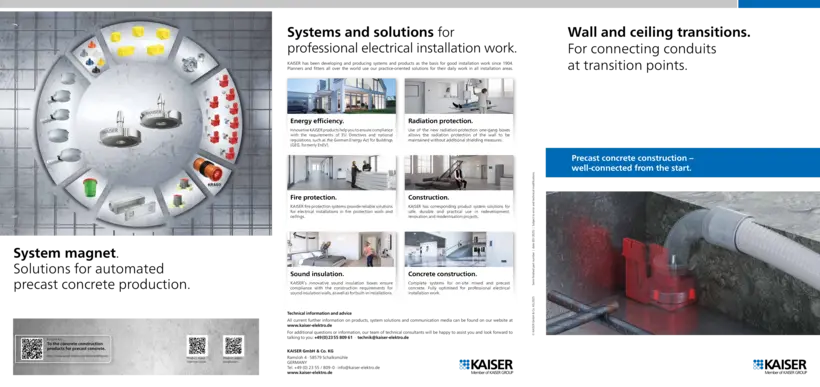Click the technik@kaiser-elektro.de email address

(383, 337)
